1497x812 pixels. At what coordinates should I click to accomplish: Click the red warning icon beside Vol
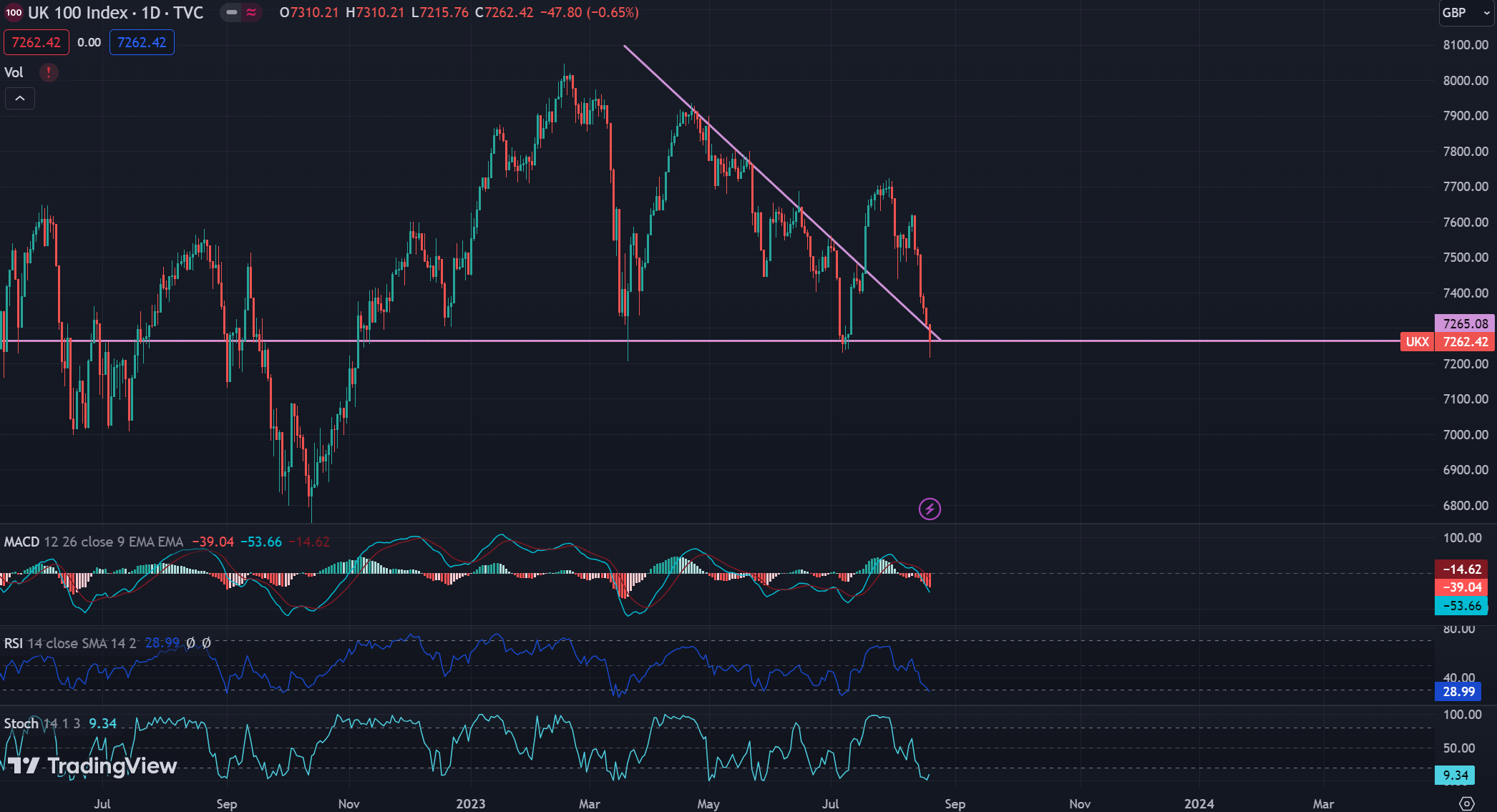(47, 72)
